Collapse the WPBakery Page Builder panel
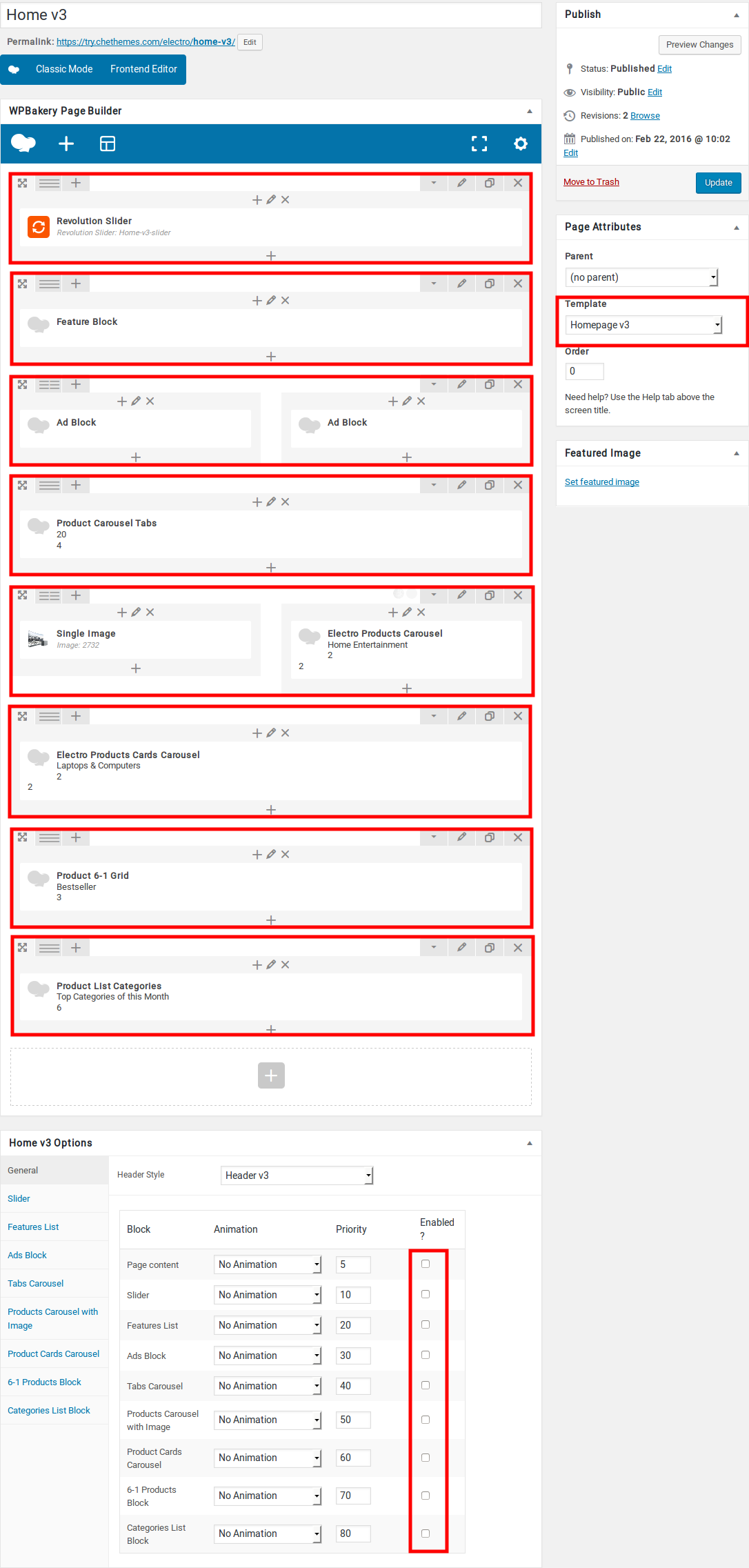749x1568 pixels. click(530, 111)
